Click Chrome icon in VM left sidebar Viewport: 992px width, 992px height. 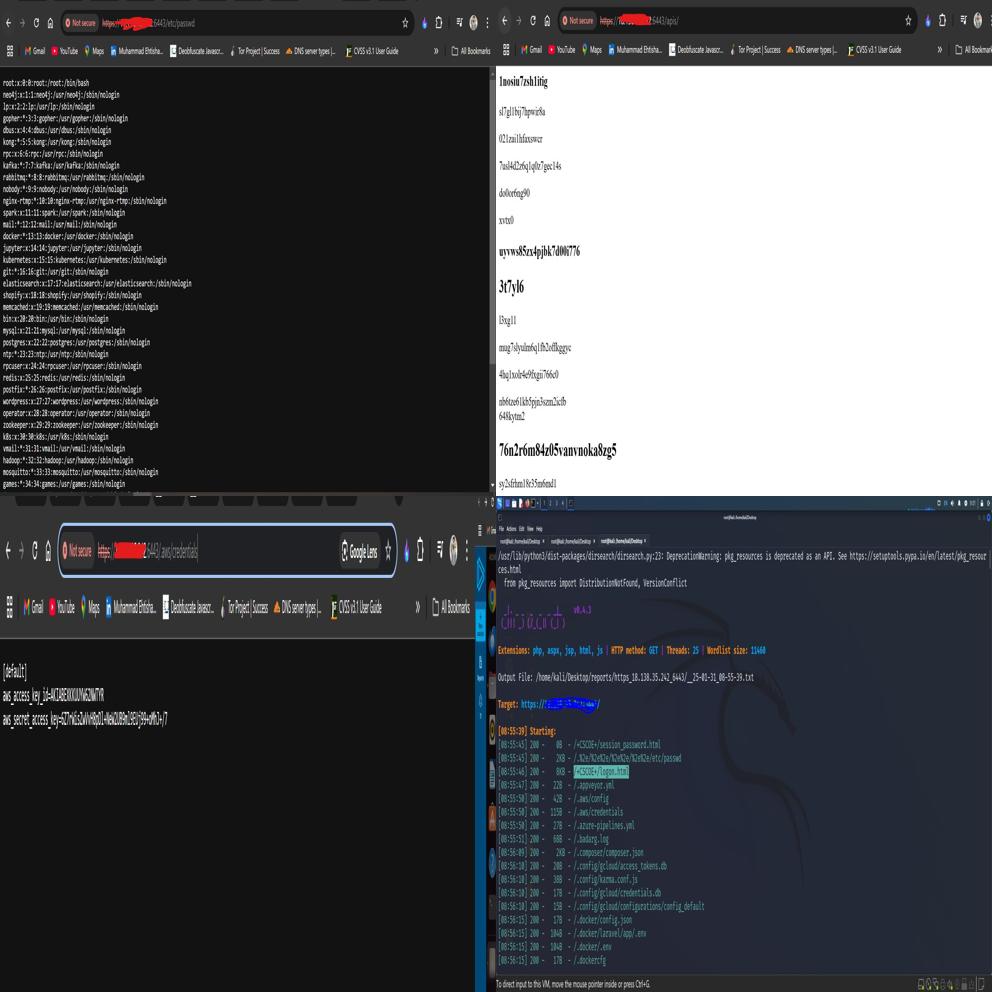click(x=492, y=597)
